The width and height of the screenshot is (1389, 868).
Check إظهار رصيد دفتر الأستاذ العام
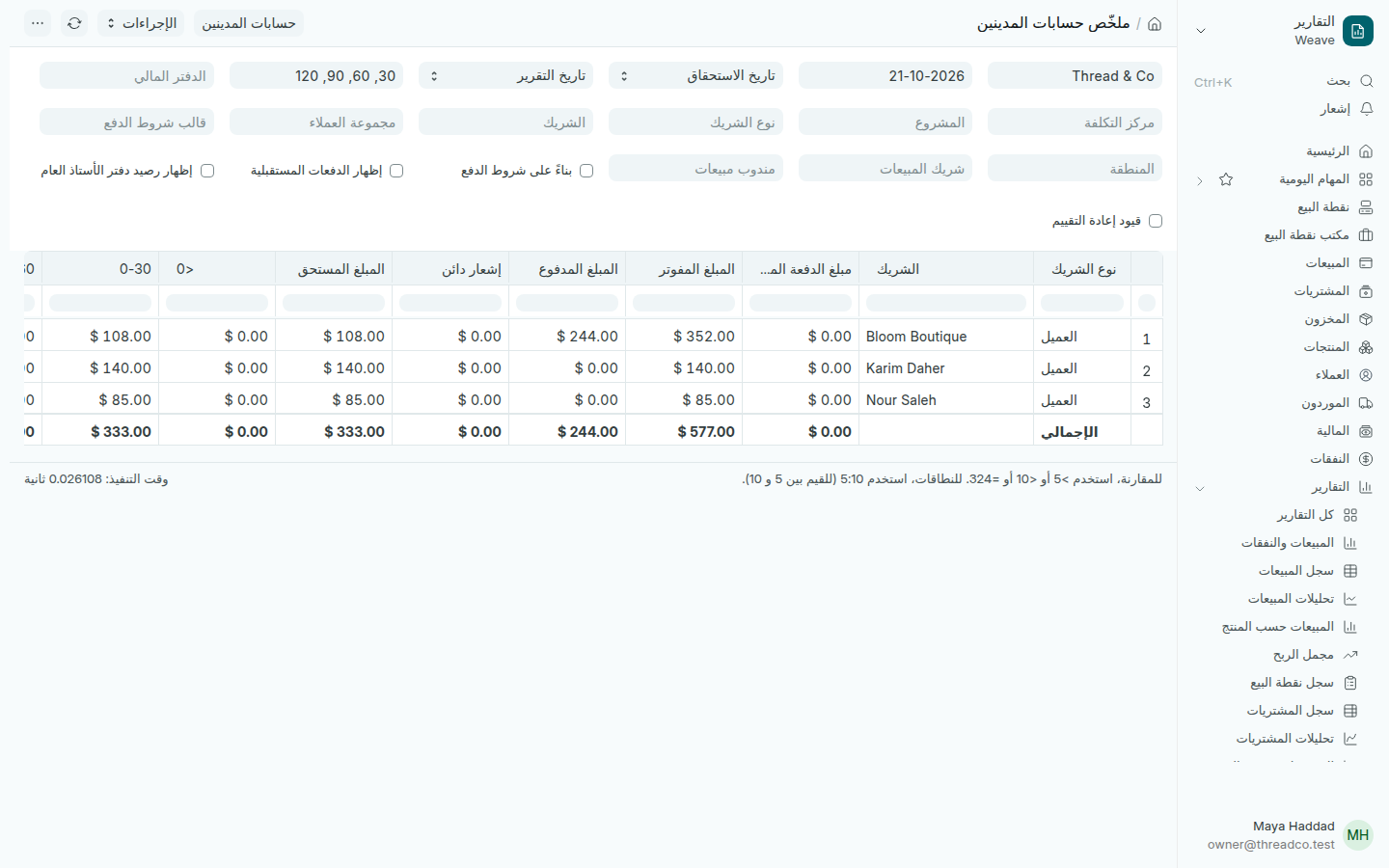click(207, 171)
